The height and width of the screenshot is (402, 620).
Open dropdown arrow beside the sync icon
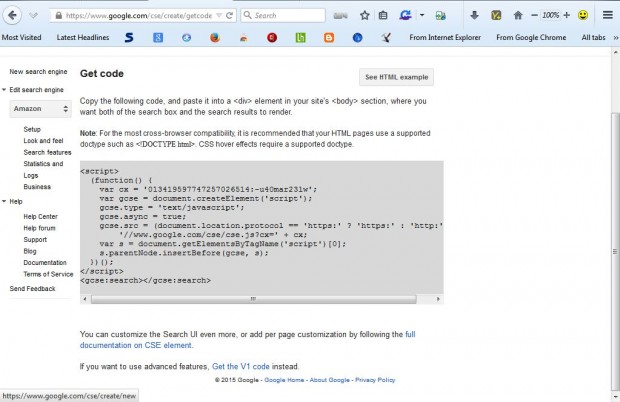[422, 15]
